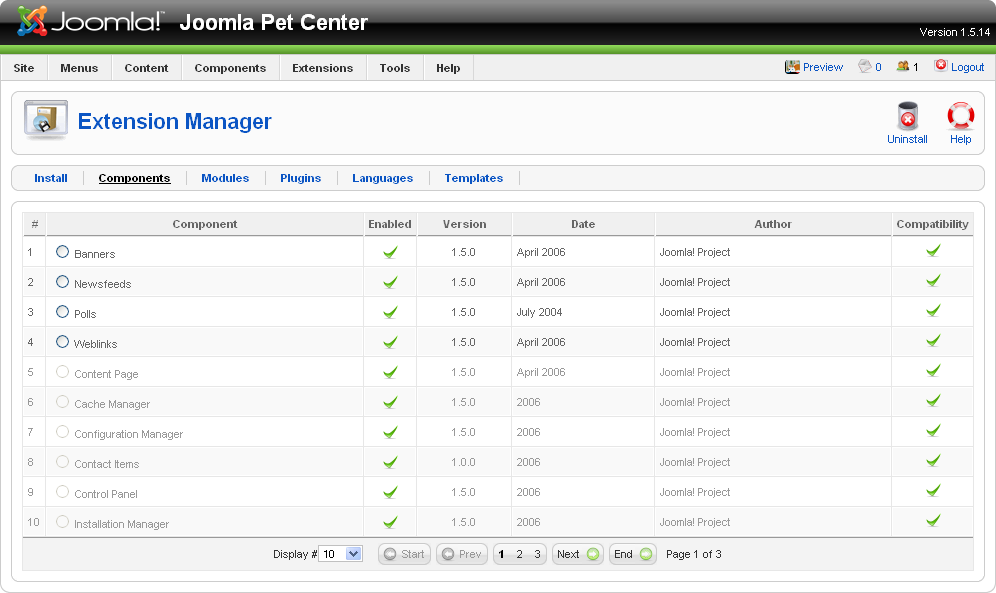Image resolution: width=996 pixels, height=593 pixels.
Task: Switch to the Install tab
Action: point(51,178)
